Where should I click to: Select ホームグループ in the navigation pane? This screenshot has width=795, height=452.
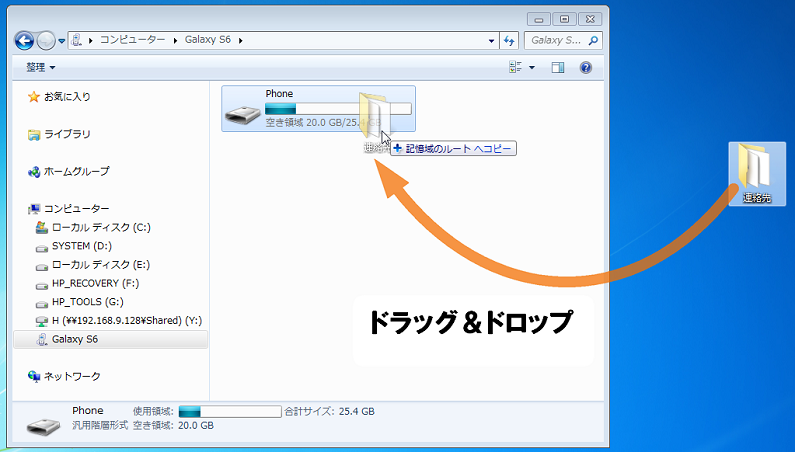[x=76, y=171]
